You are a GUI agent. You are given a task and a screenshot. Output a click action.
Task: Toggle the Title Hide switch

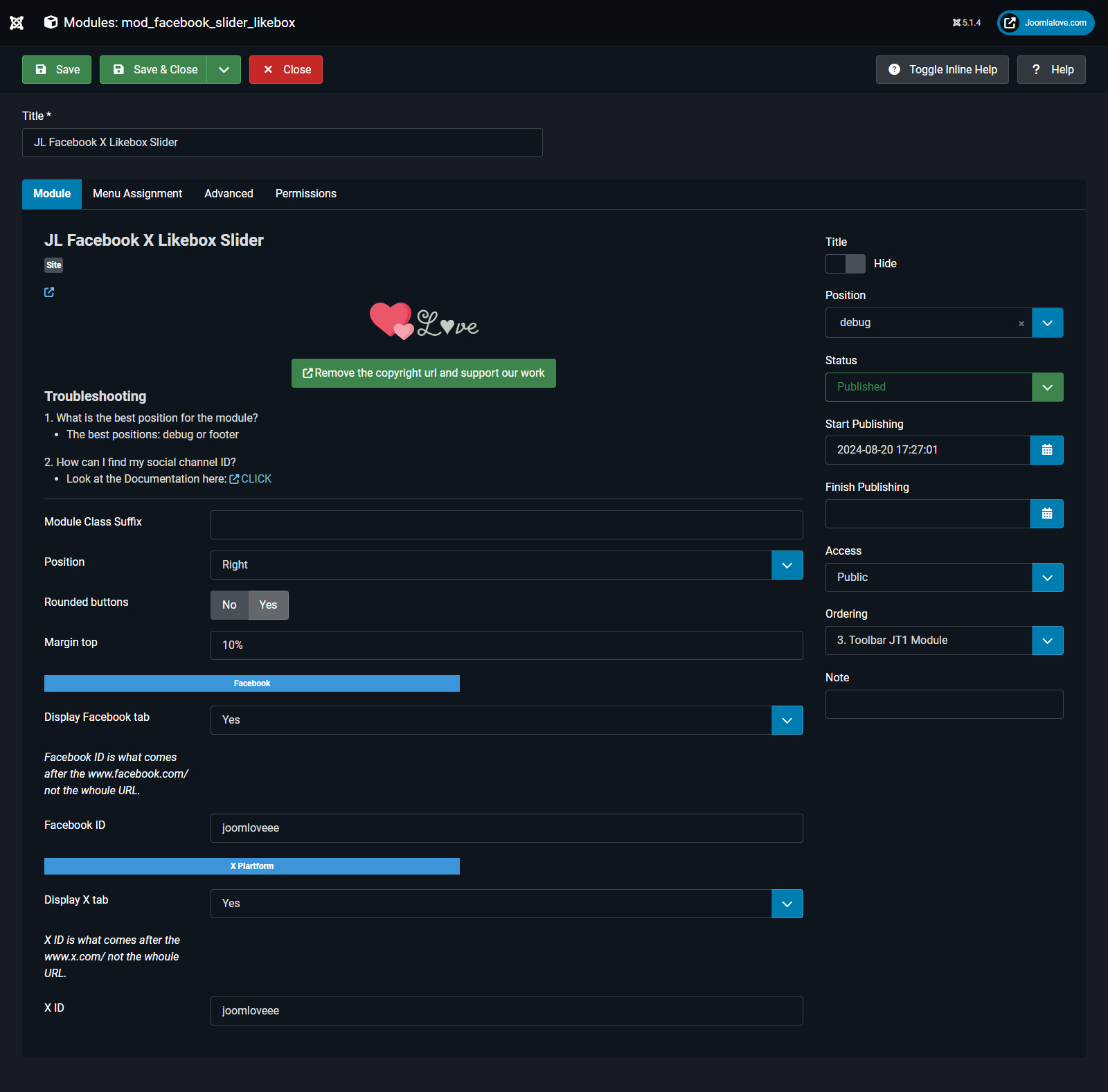(845, 264)
